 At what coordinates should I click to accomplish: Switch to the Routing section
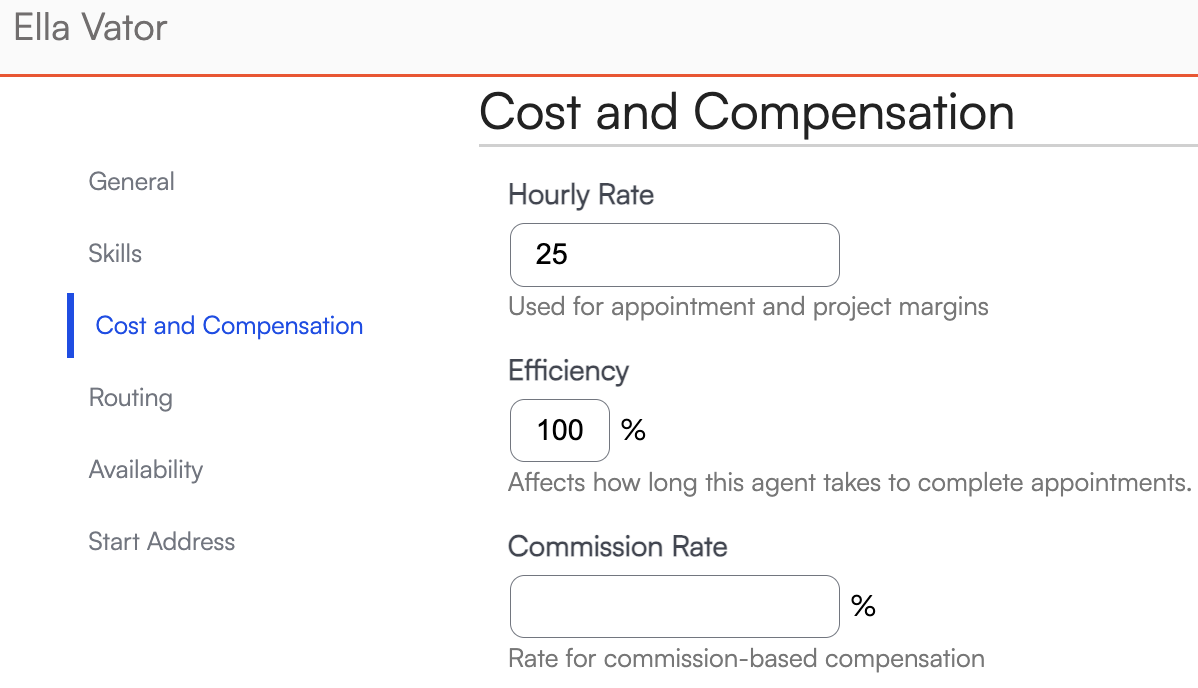click(130, 398)
